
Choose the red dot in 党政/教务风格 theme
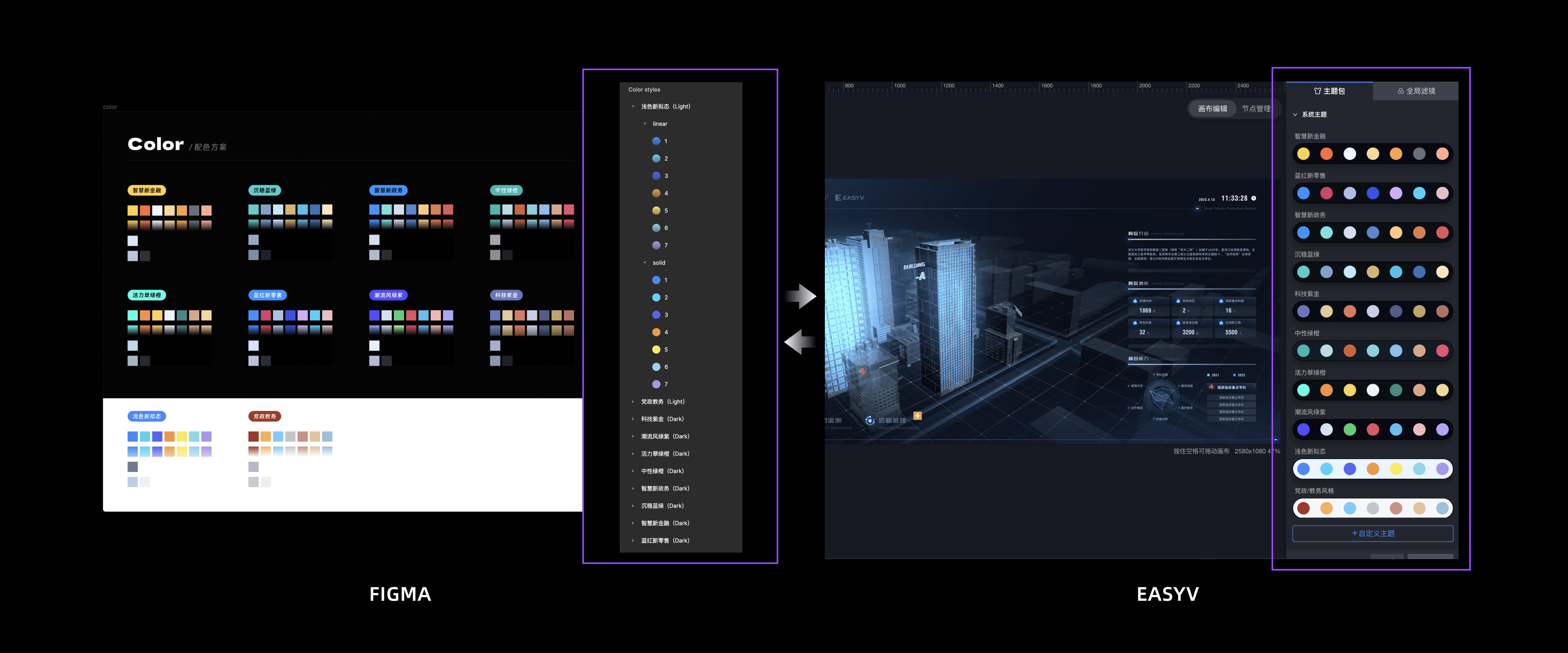tap(1303, 508)
